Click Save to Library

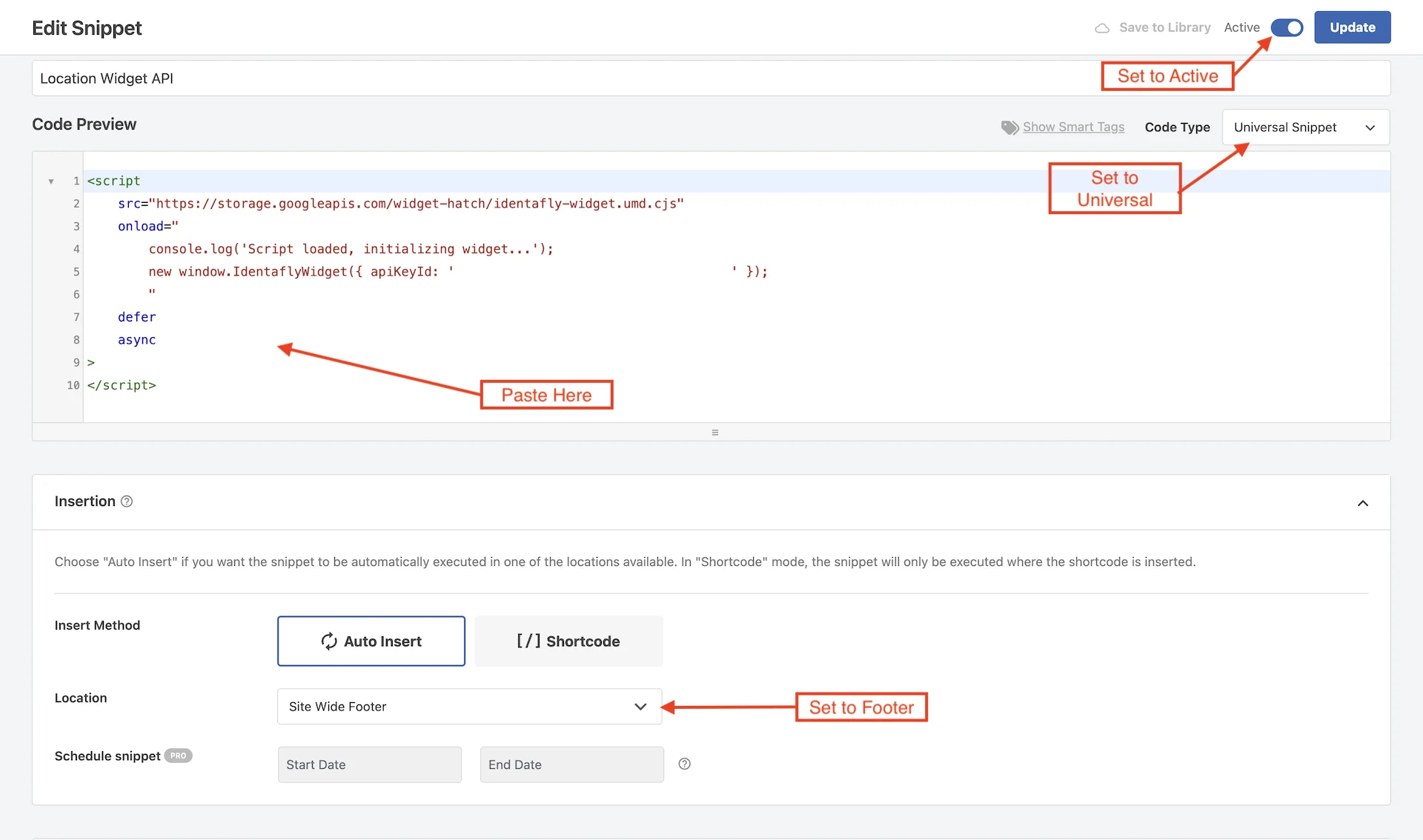[1165, 27]
